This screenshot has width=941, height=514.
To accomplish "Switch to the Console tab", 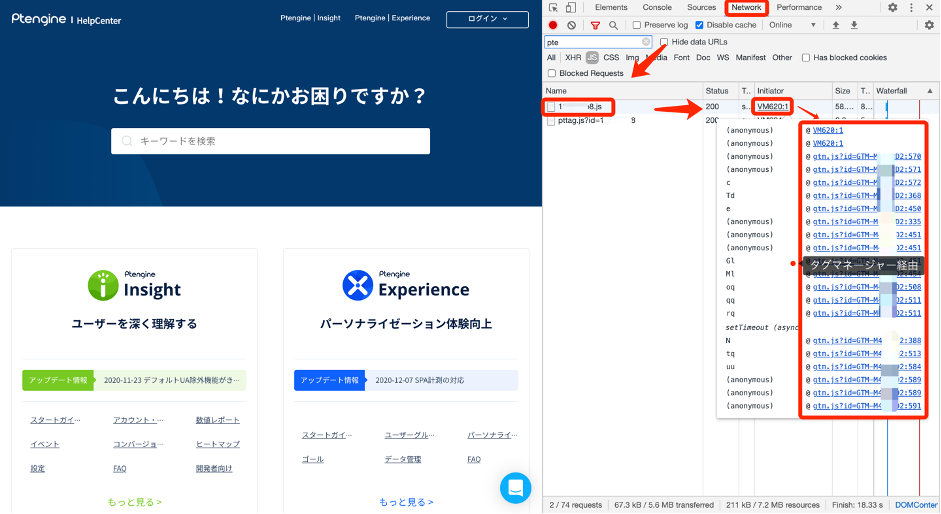I will [657, 8].
